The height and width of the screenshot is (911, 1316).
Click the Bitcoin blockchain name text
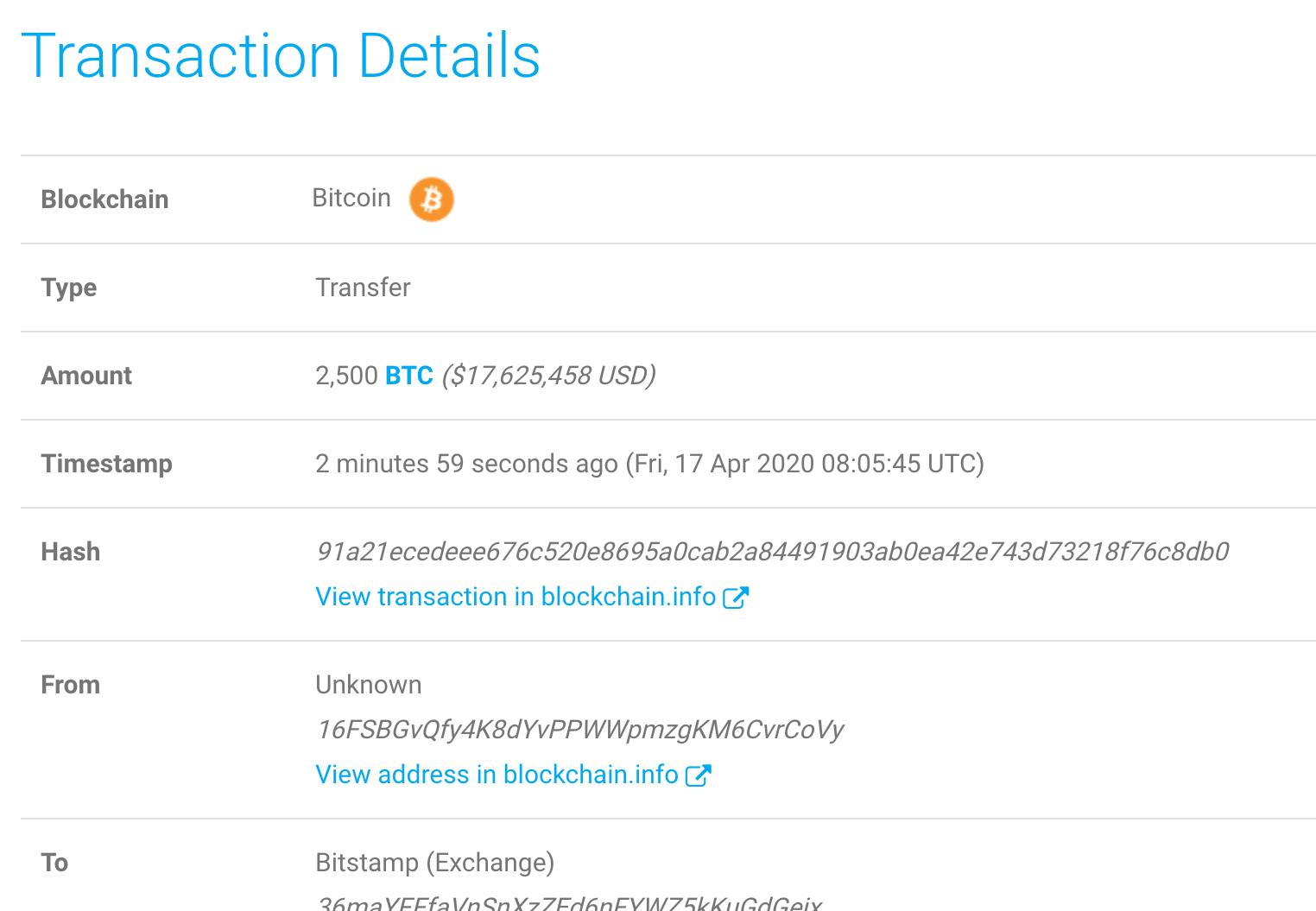351,198
